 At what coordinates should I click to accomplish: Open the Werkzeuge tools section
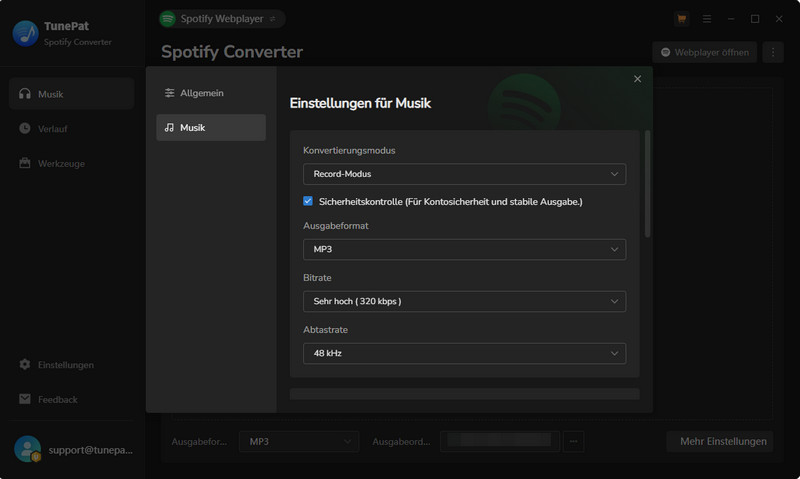coord(71,163)
